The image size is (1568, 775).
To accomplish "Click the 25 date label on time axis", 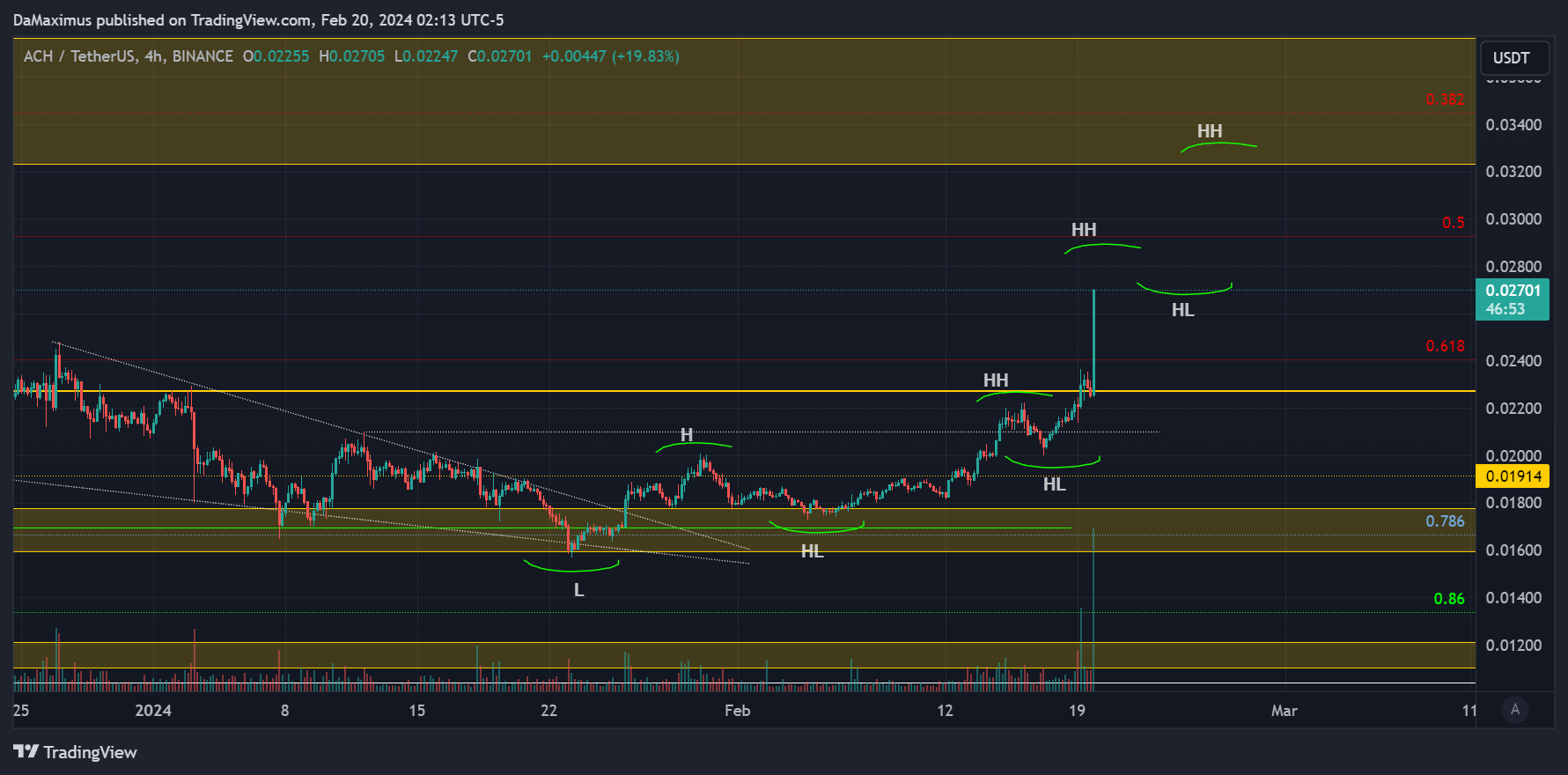I will 21,711.
